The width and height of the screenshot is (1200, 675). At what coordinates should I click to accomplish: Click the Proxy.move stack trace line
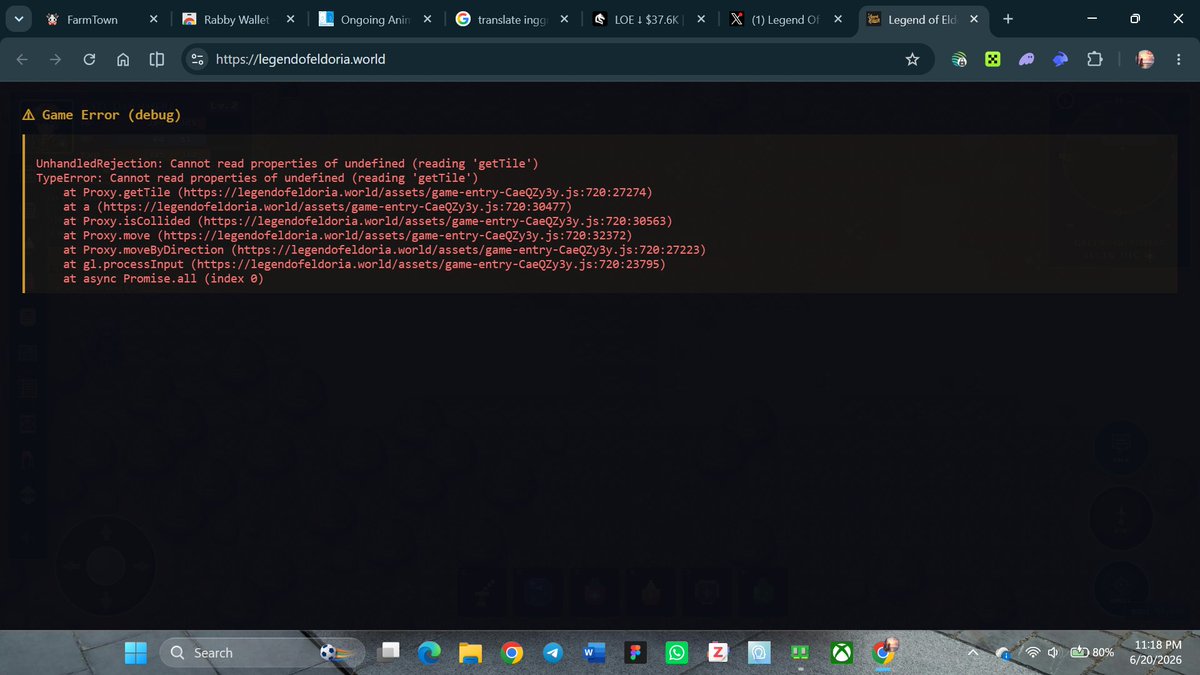[x=347, y=235]
